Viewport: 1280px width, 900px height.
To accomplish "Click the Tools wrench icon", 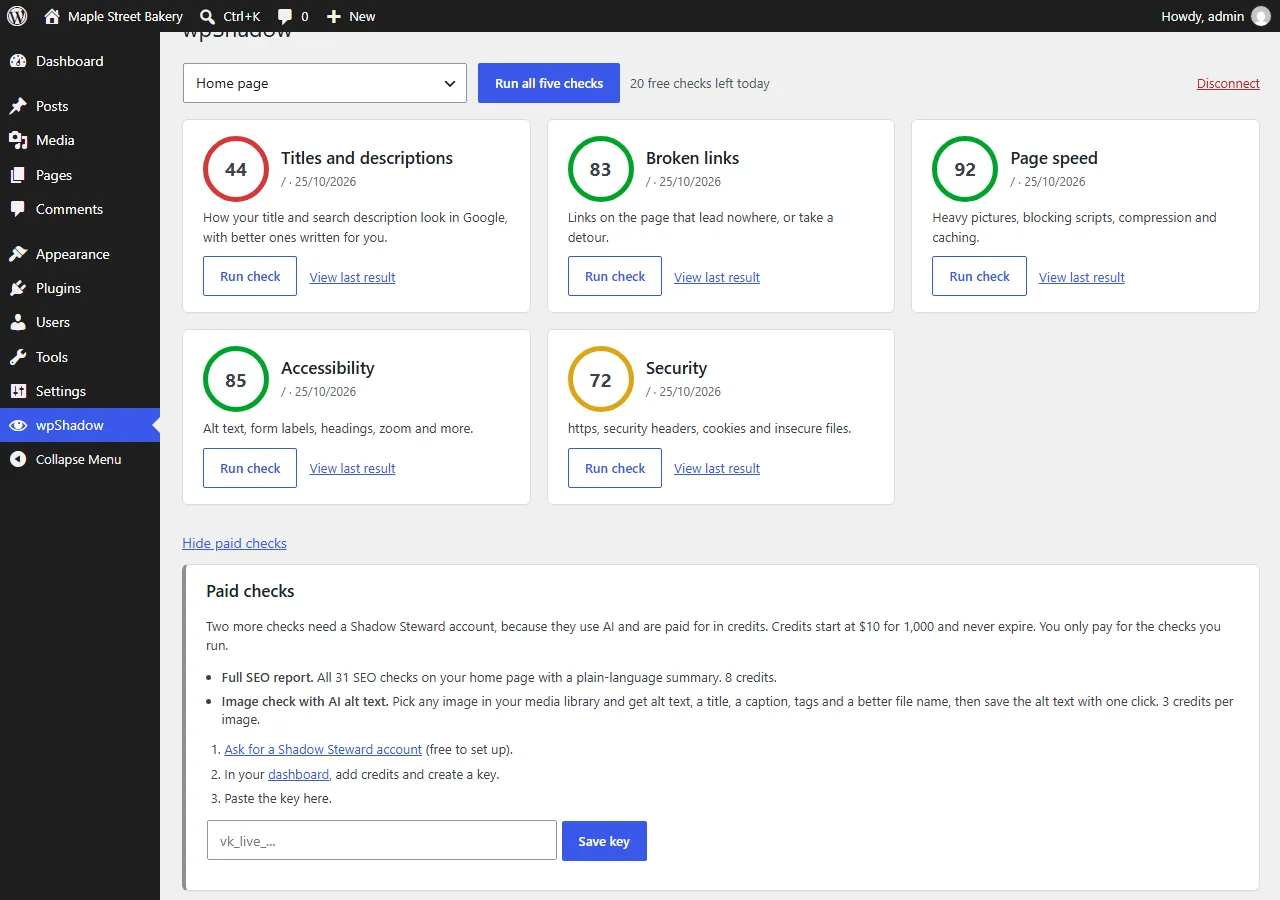I will coord(18,357).
